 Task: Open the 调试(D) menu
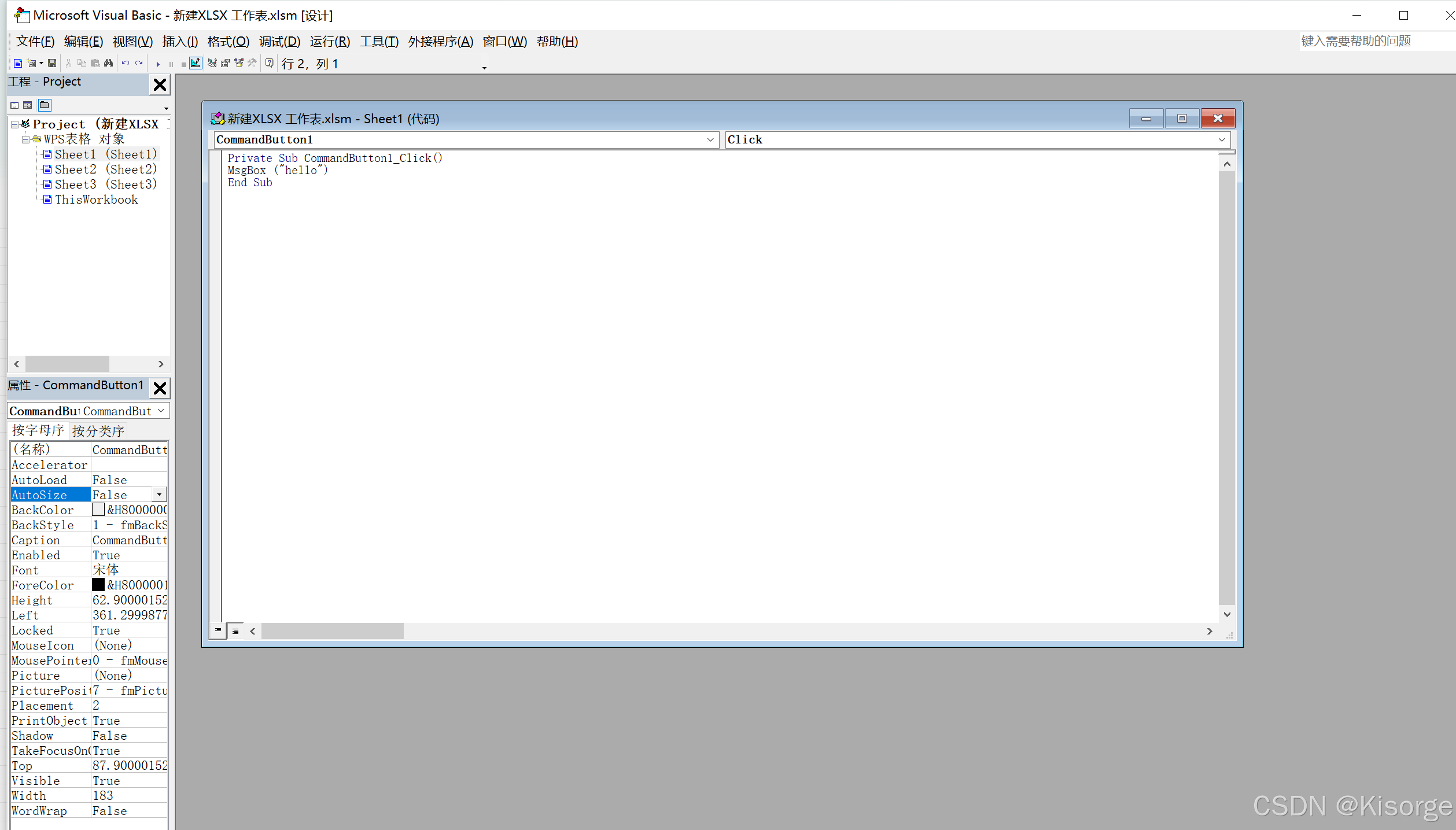tap(279, 42)
